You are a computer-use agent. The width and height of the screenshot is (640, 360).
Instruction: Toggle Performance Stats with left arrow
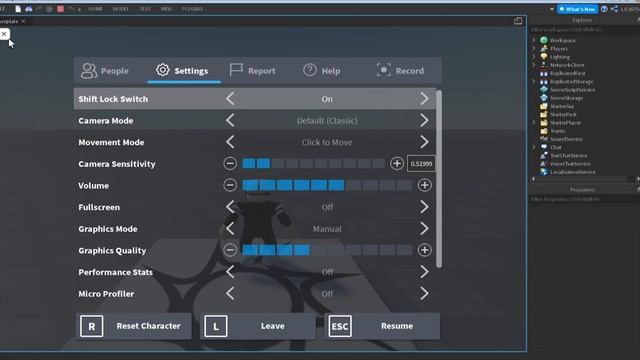(x=230, y=272)
